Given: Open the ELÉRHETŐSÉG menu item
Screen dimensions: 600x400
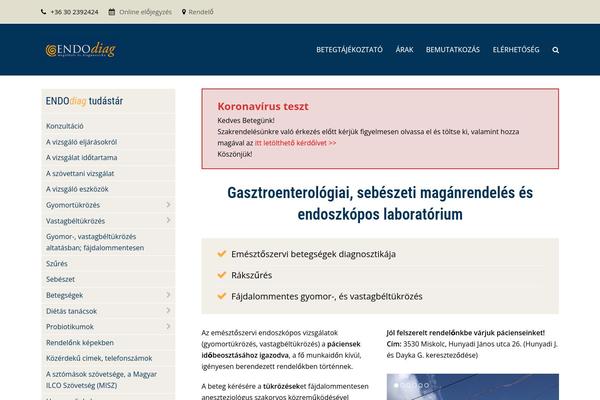Looking at the screenshot, I should (x=516, y=50).
